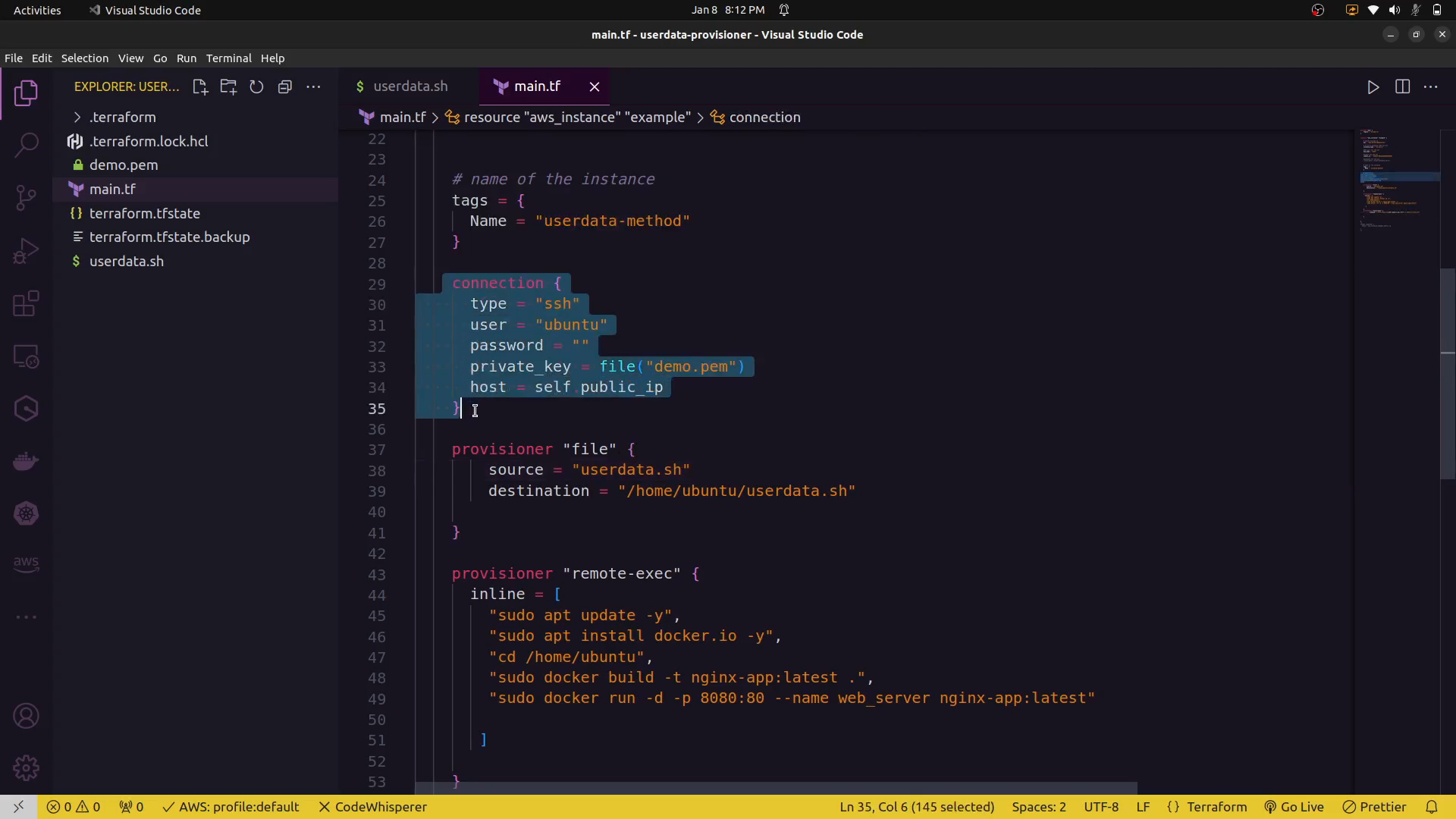Open Source Control view
Image resolution: width=1456 pixels, height=819 pixels.
click(x=27, y=198)
